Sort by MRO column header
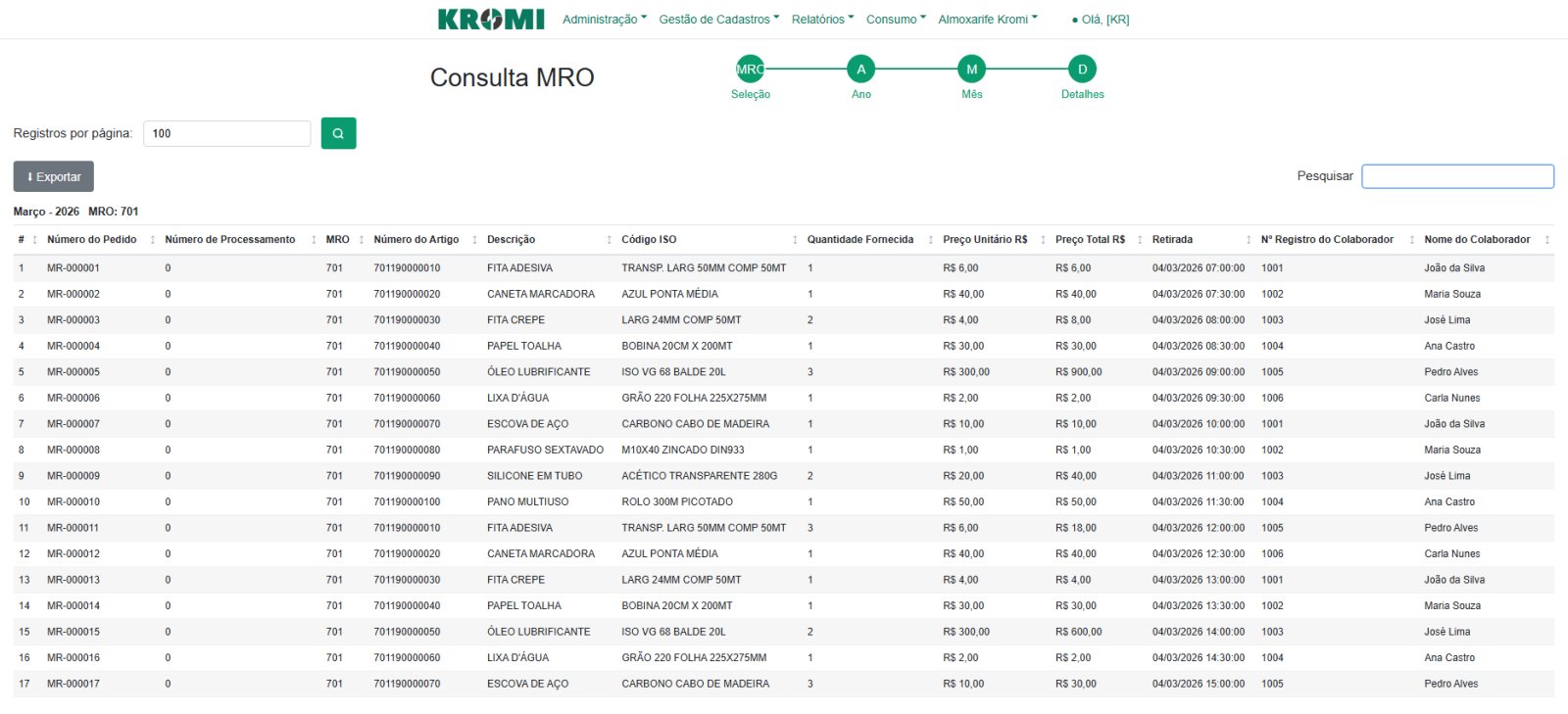 337,240
